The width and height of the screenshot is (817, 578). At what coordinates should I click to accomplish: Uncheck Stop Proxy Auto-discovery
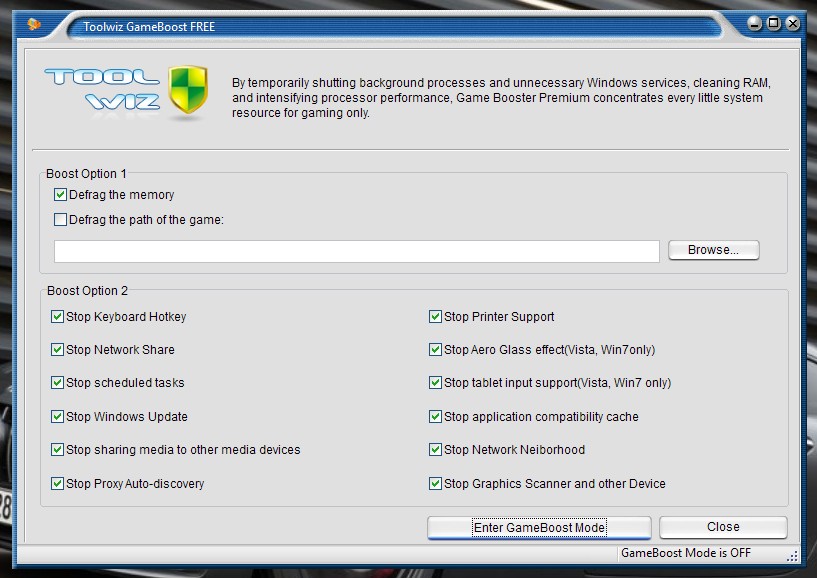(57, 484)
